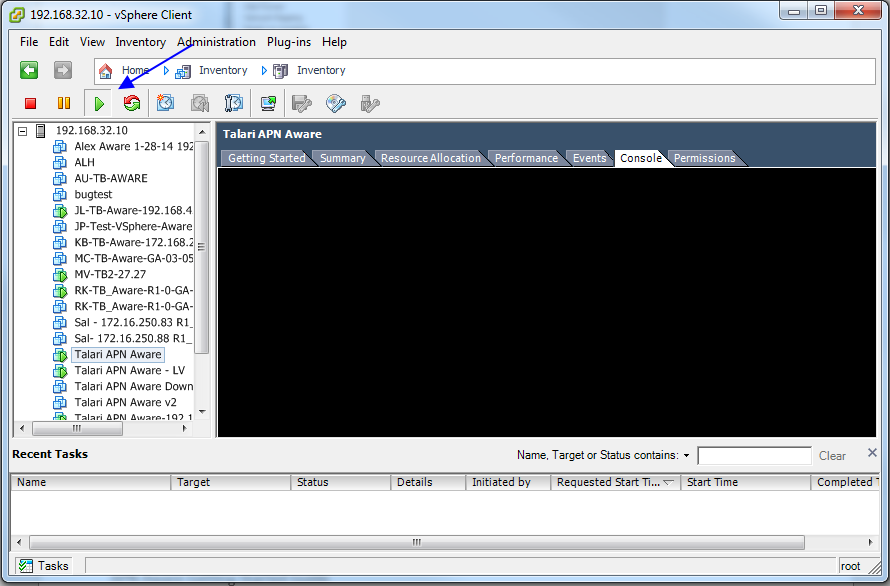Open the Plug-ins menu

pos(289,42)
